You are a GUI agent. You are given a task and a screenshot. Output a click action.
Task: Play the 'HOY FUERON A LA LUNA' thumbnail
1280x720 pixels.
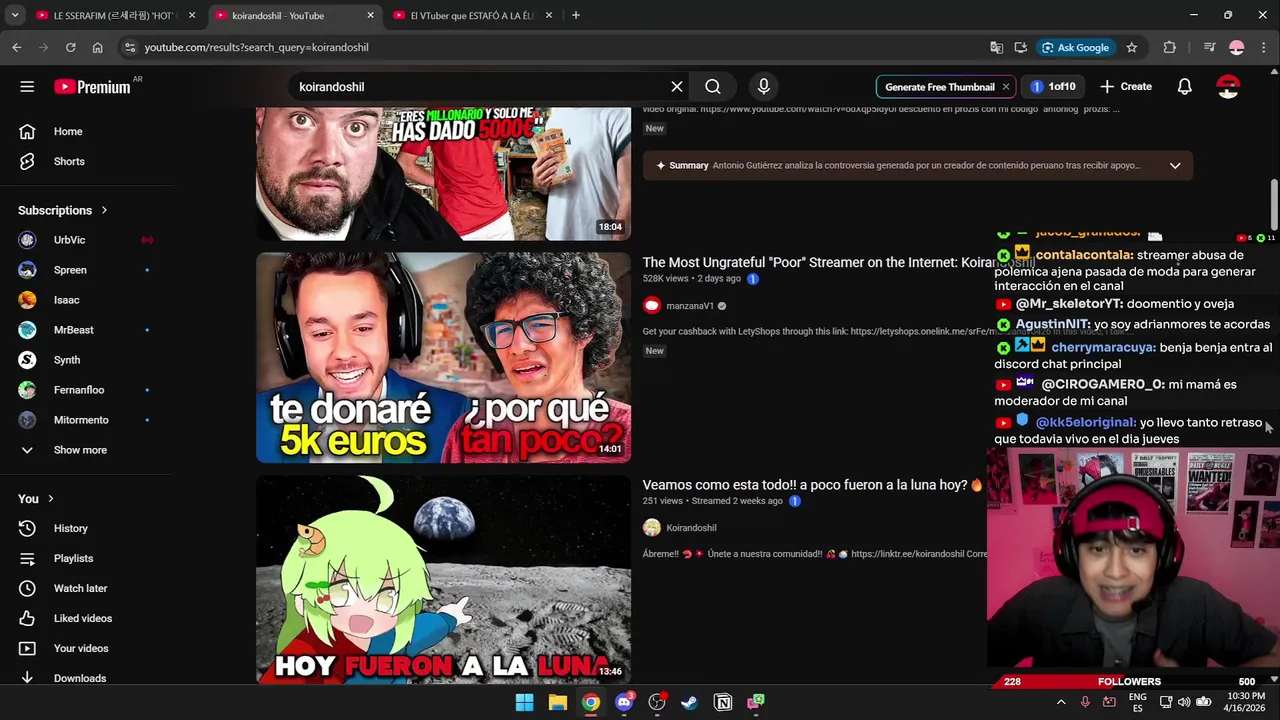[x=443, y=580]
